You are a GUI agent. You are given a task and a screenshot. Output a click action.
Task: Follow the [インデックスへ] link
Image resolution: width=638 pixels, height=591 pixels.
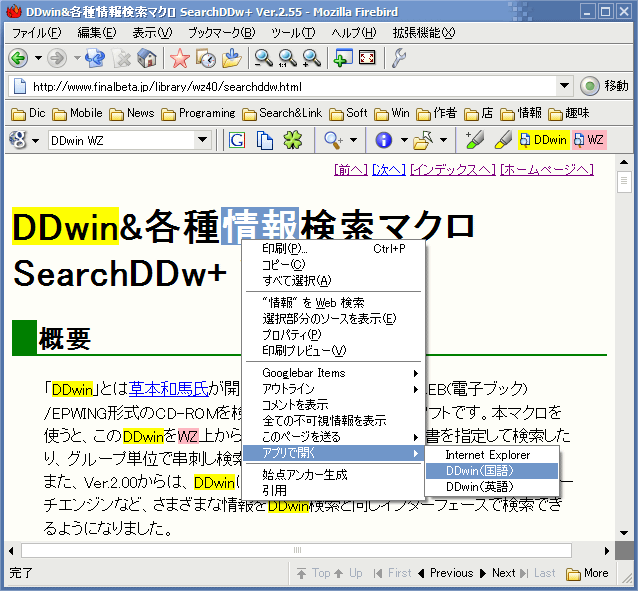[x=452, y=170]
